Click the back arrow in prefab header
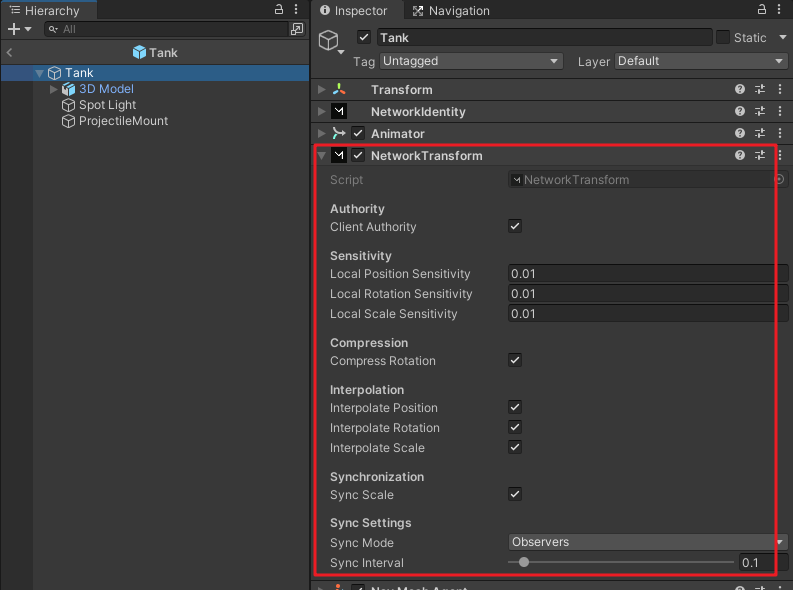The image size is (793, 590). 9,52
